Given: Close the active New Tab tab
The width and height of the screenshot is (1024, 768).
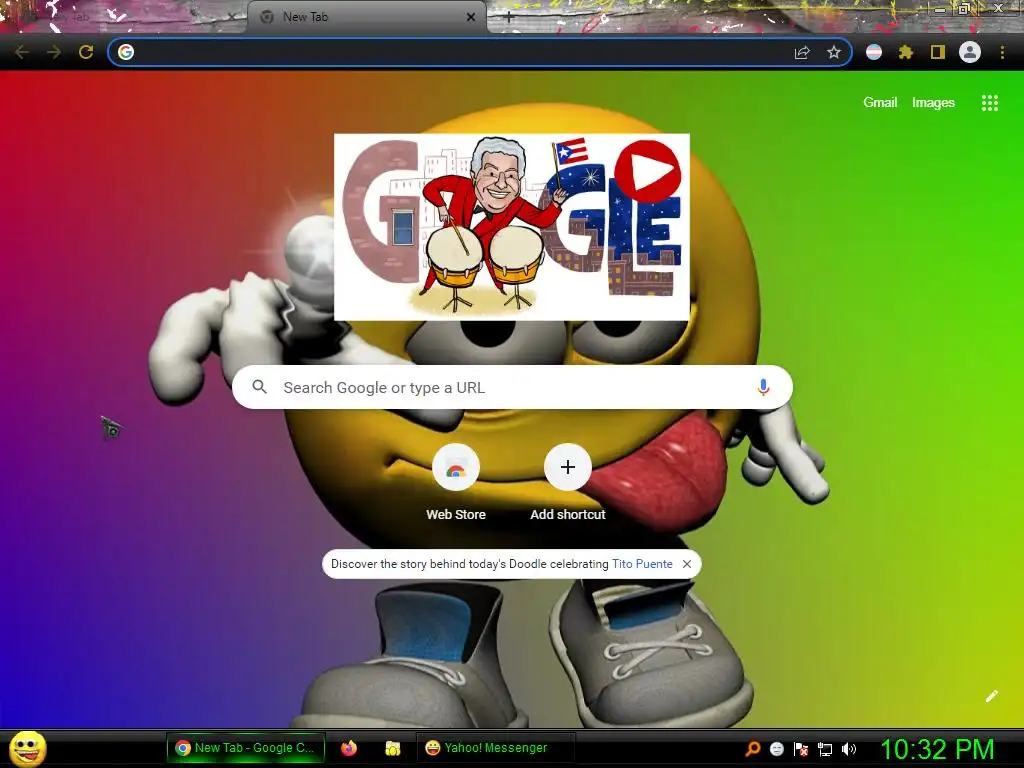Looking at the screenshot, I should (x=471, y=18).
